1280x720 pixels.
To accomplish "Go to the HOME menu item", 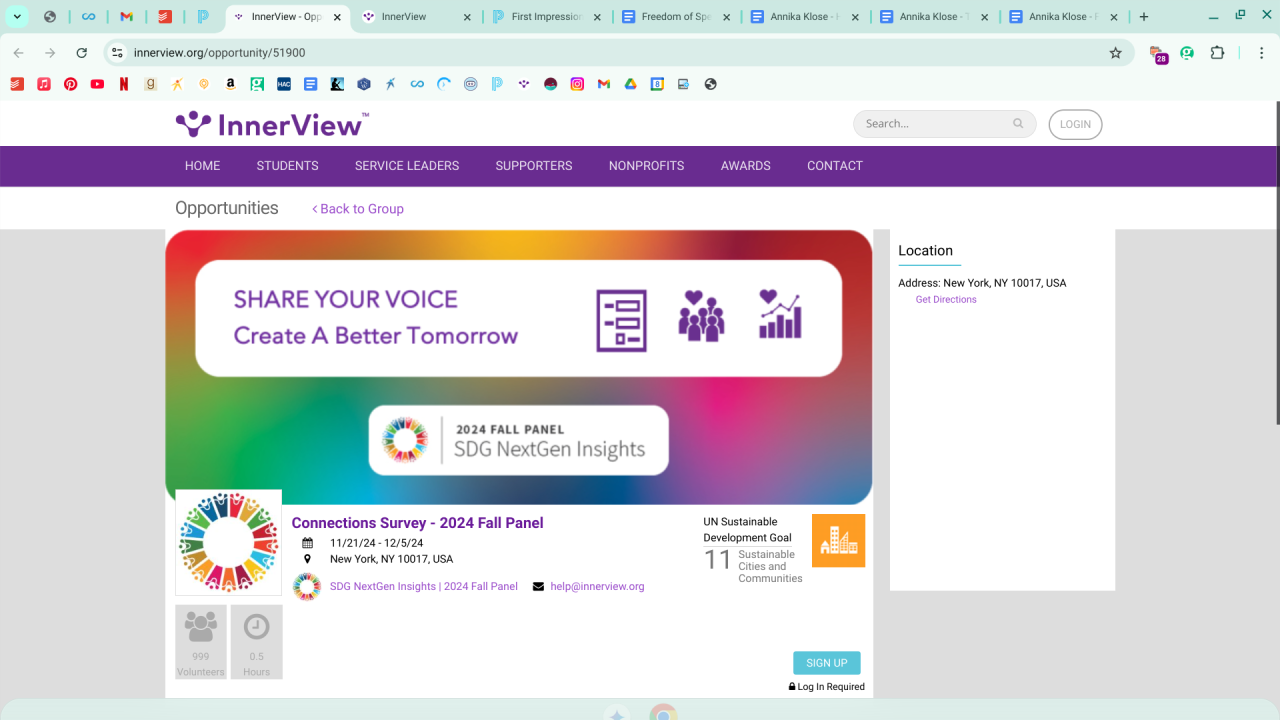I will point(202,166).
